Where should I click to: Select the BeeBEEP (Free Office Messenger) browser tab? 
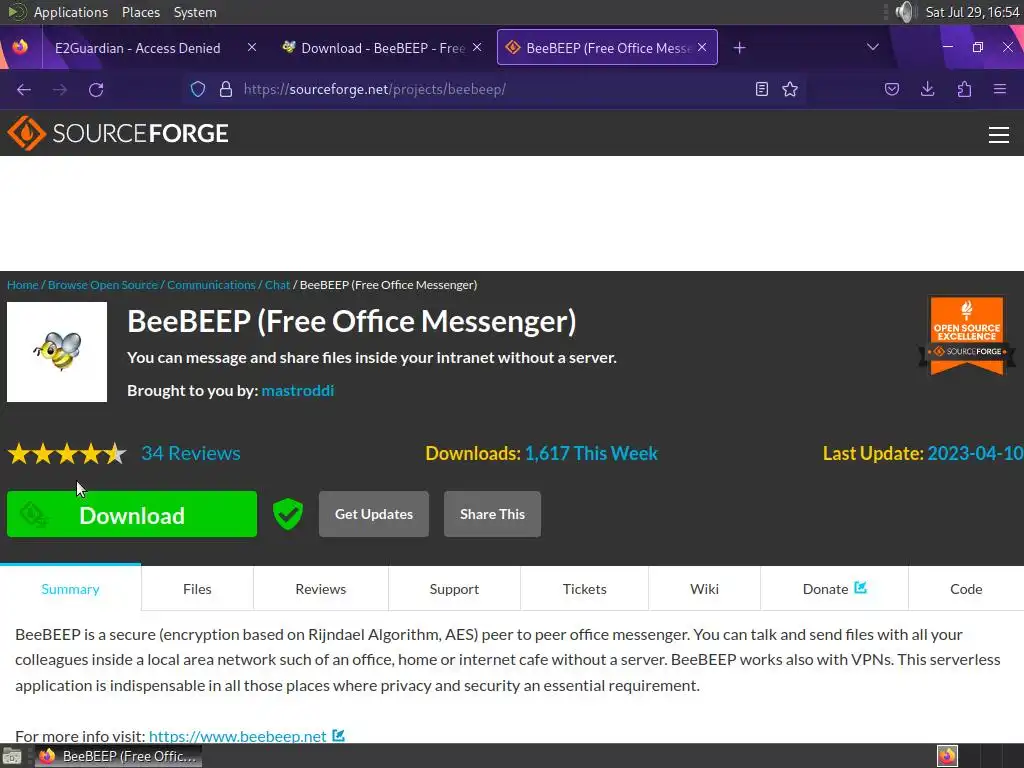[x=607, y=48]
